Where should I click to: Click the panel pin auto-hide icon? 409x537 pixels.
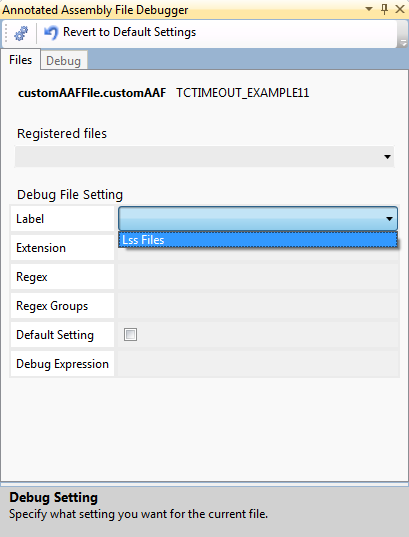tap(384, 9)
